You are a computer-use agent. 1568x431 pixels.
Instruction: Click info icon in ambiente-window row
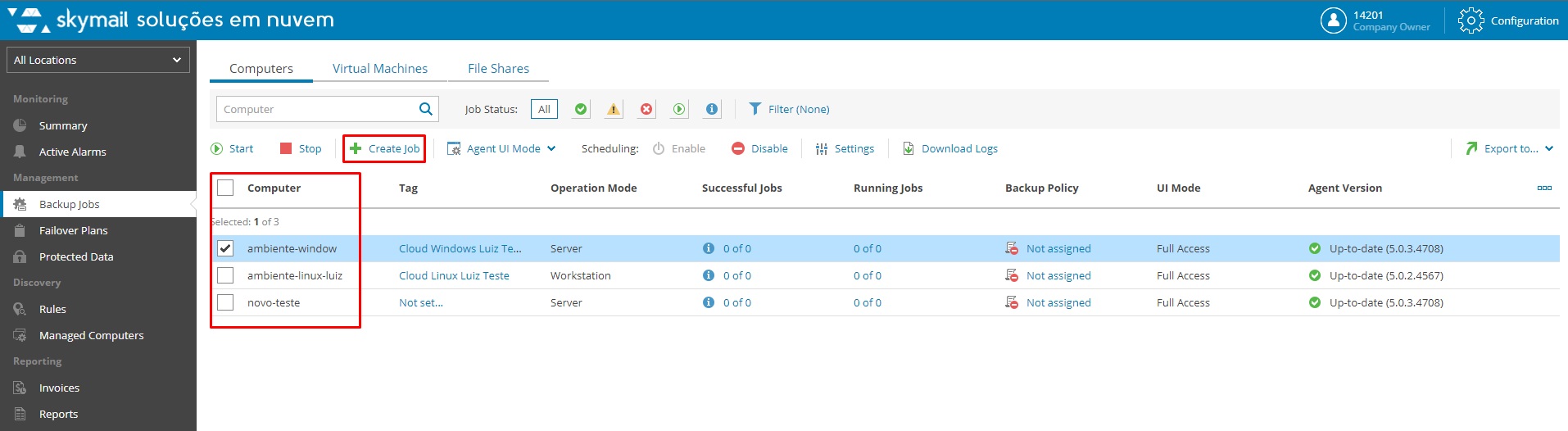tap(709, 248)
